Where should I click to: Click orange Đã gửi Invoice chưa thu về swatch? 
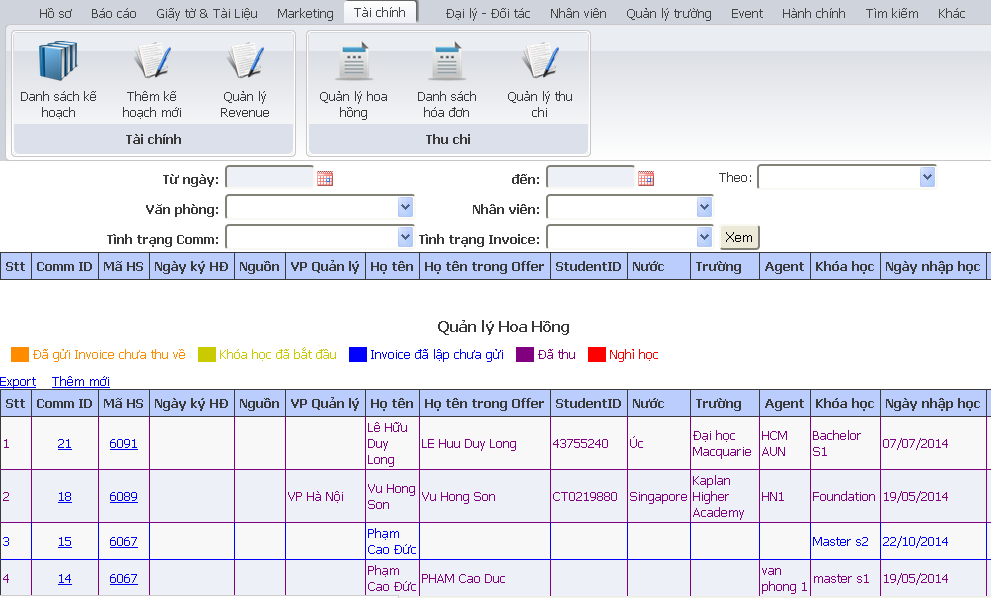[x=20, y=355]
